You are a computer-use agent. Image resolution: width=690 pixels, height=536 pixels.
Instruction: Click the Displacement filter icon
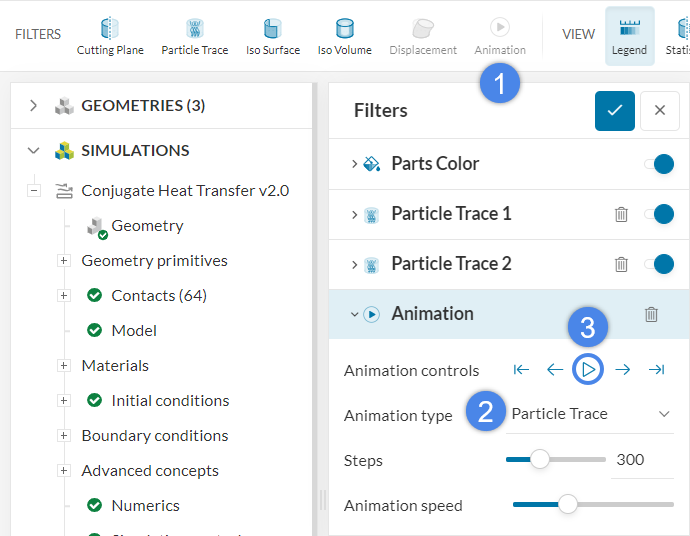pos(423,29)
